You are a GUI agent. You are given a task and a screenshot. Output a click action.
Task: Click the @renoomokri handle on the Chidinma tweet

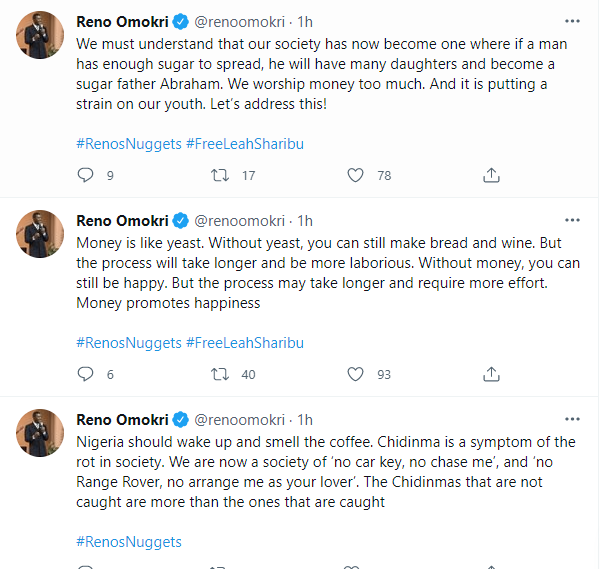coord(240,420)
